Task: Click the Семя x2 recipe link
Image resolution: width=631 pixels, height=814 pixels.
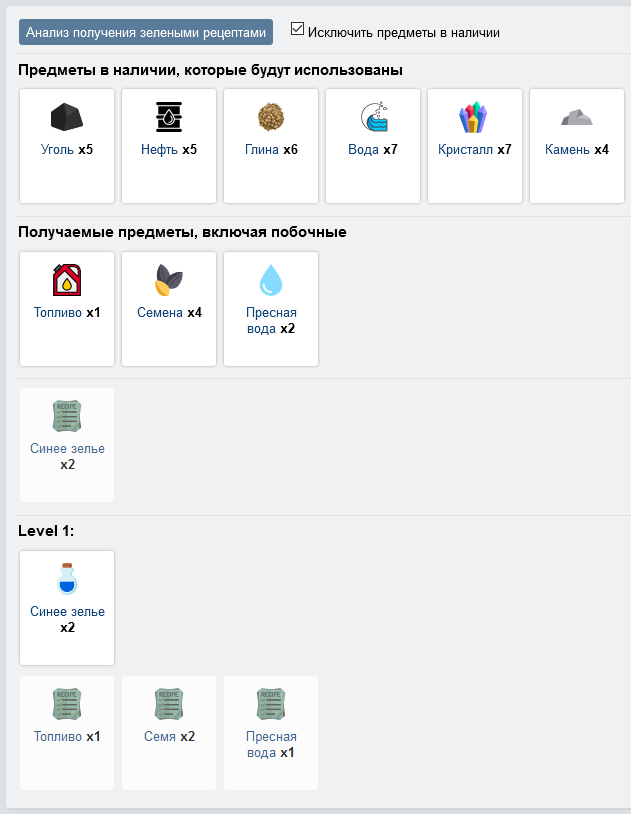Action: tap(169, 736)
